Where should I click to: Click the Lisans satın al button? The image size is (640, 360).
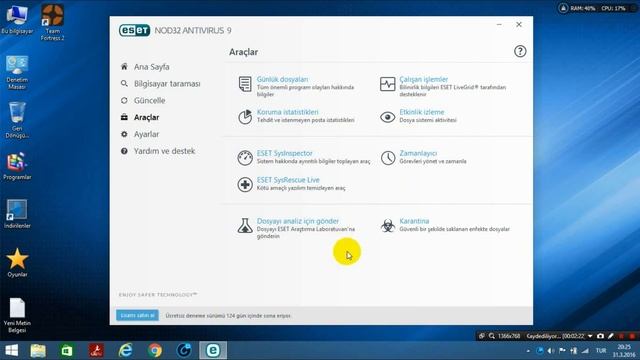click(137, 316)
